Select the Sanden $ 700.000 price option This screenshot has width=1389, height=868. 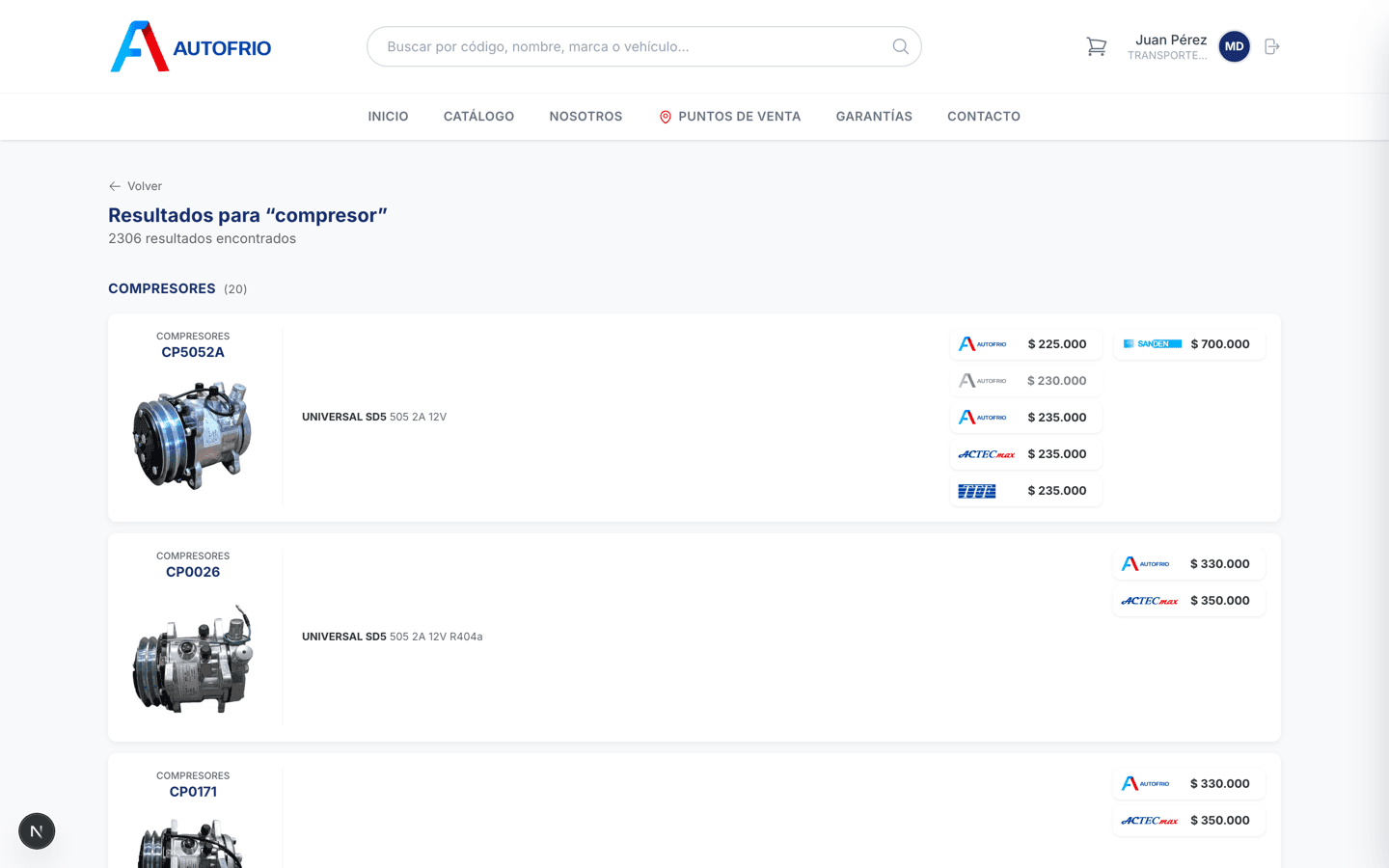coord(1188,344)
